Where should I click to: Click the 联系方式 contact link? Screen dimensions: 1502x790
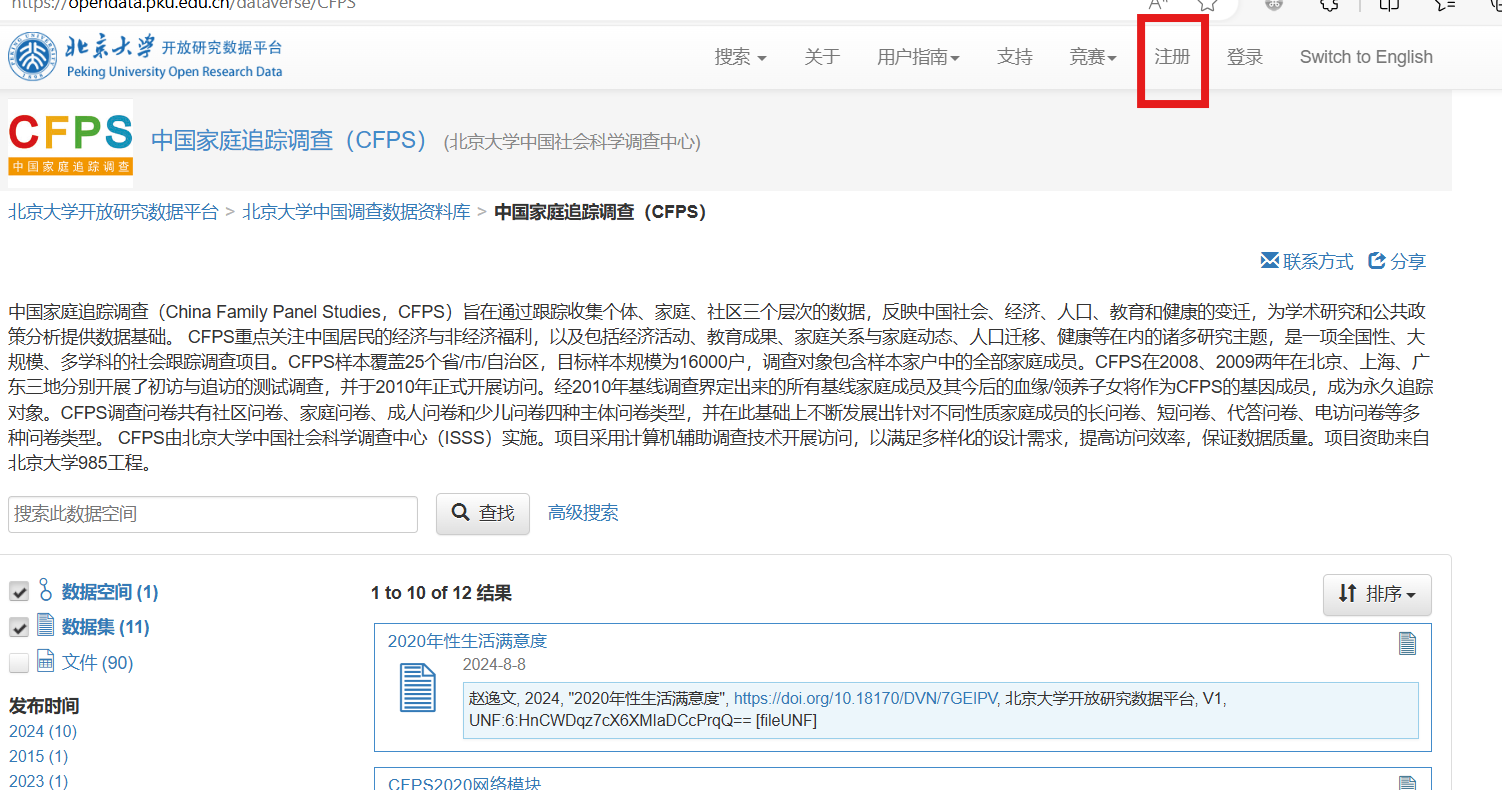click(x=1318, y=261)
